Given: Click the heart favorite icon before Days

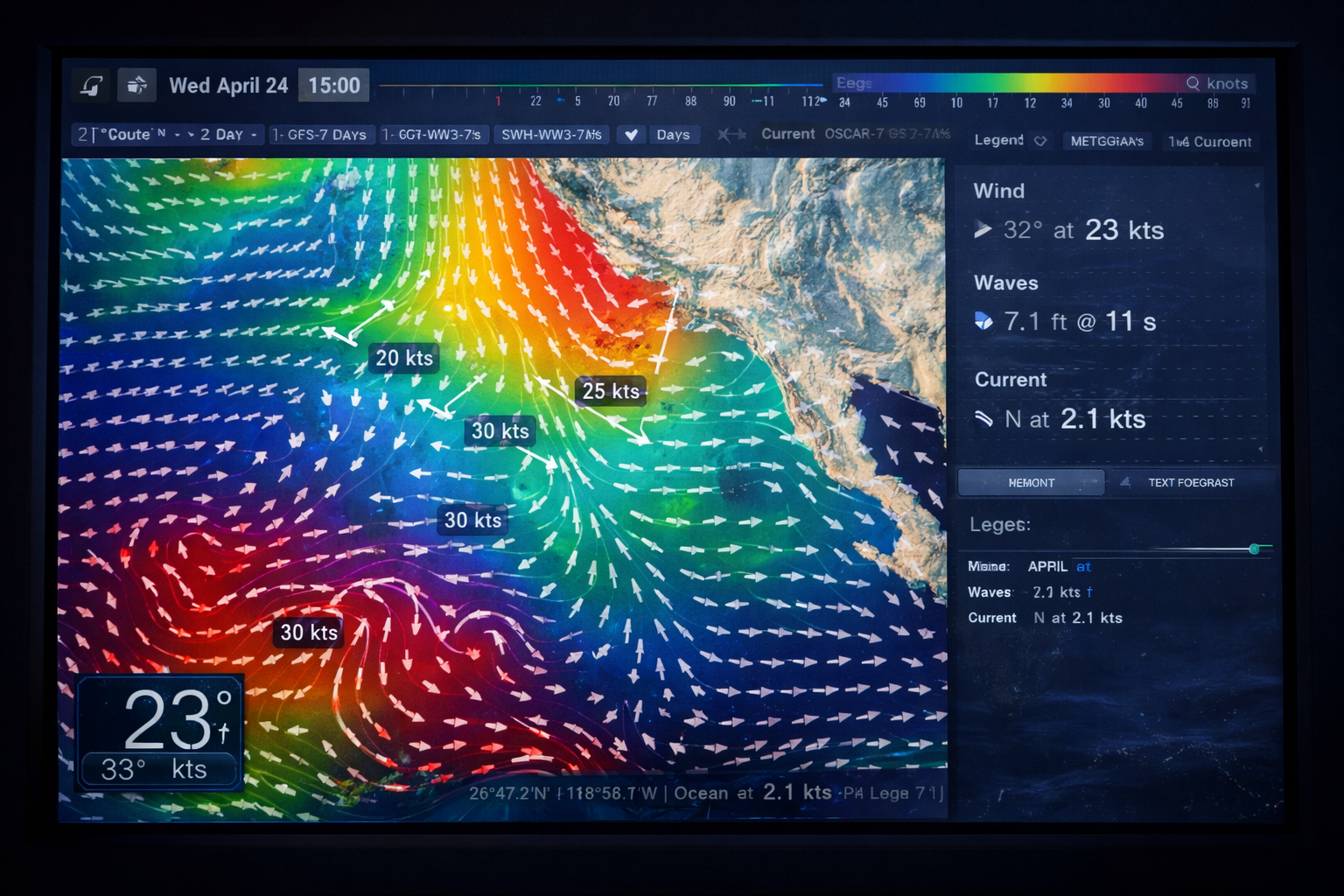Looking at the screenshot, I should 631,135.
